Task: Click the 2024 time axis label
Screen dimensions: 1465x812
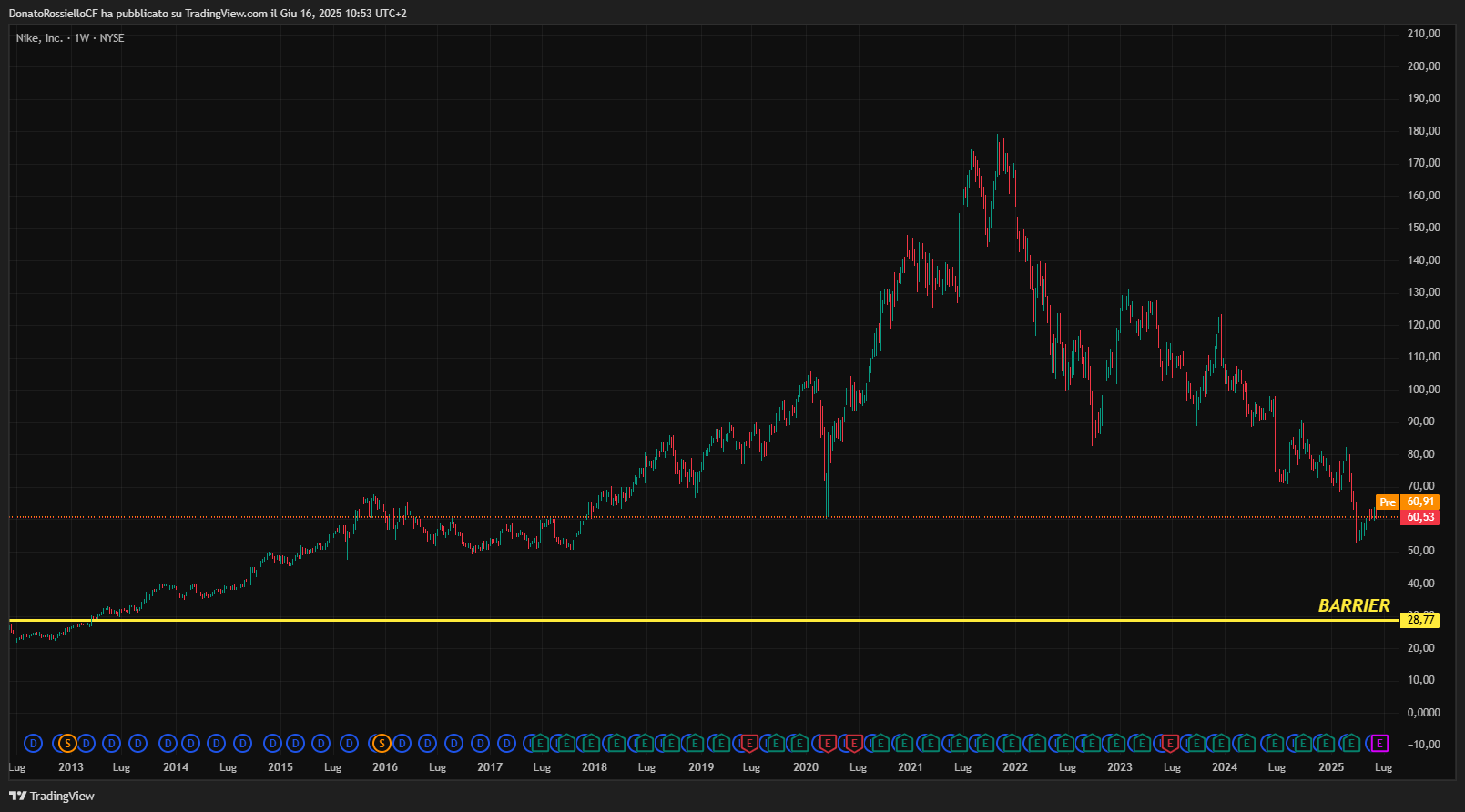Action: 1225,767
